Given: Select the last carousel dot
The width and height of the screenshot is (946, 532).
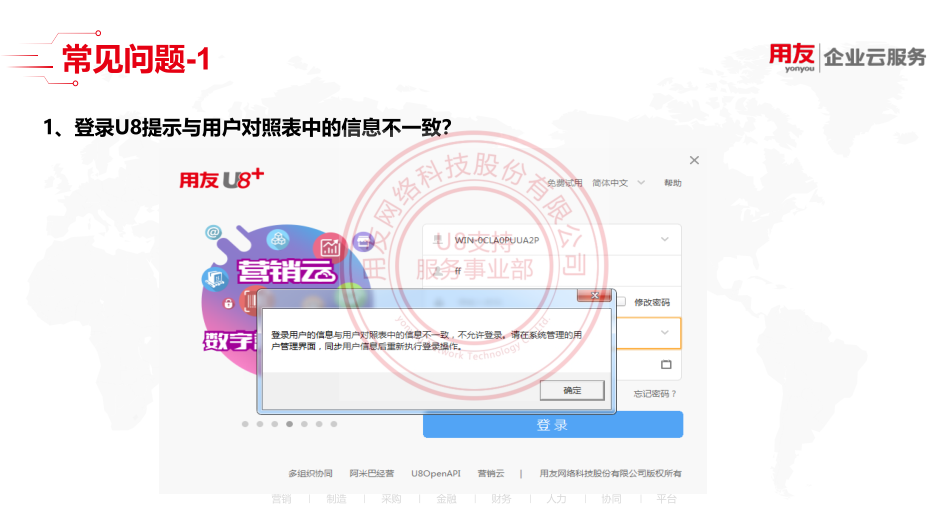Looking at the screenshot, I should pyautogui.click(x=334, y=424).
